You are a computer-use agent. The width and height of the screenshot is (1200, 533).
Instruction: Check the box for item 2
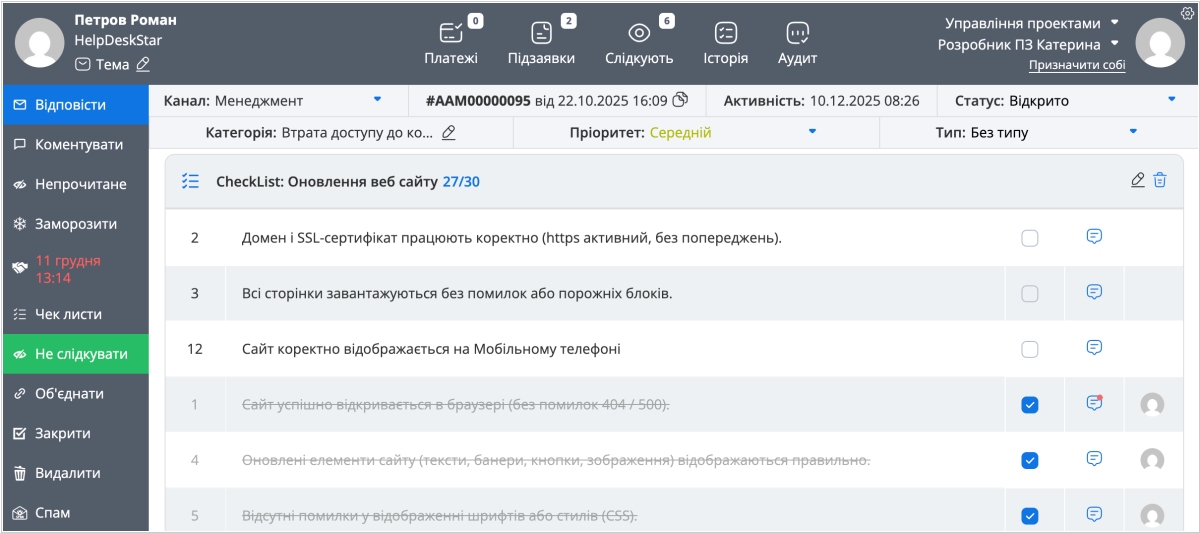tap(1030, 238)
